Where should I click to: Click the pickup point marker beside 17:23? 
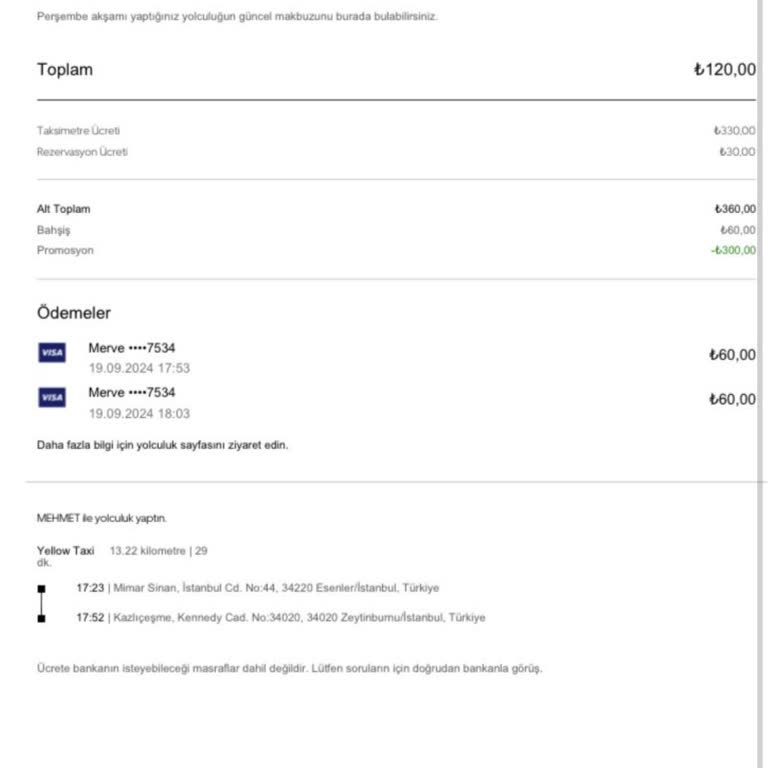click(41, 588)
